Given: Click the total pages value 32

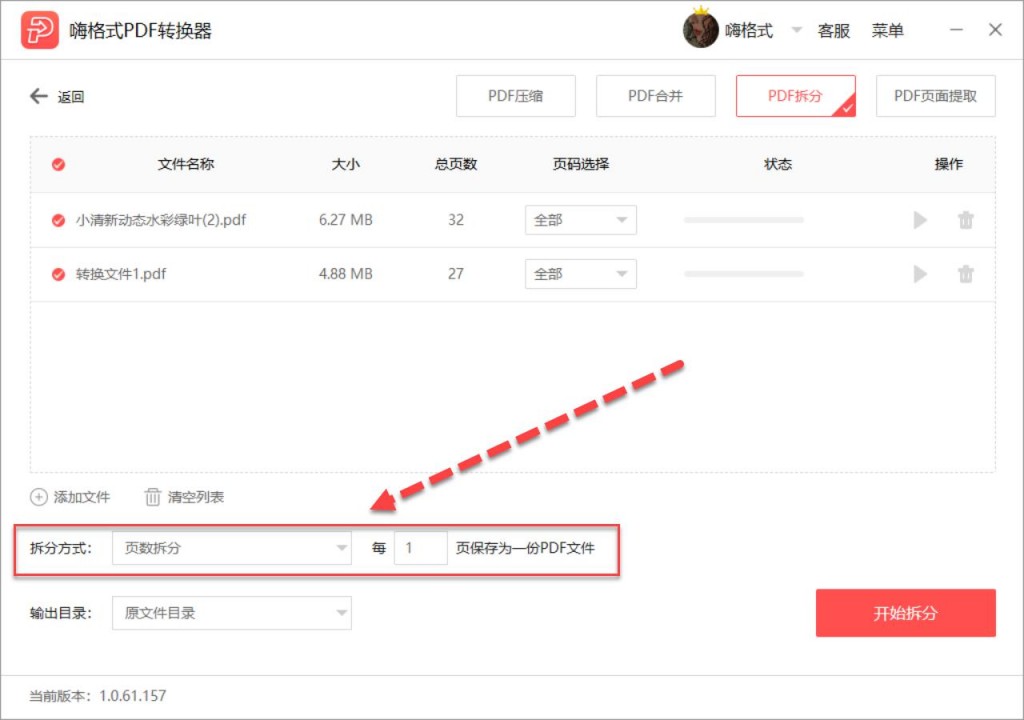Looking at the screenshot, I should pyautogui.click(x=456, y=220).
